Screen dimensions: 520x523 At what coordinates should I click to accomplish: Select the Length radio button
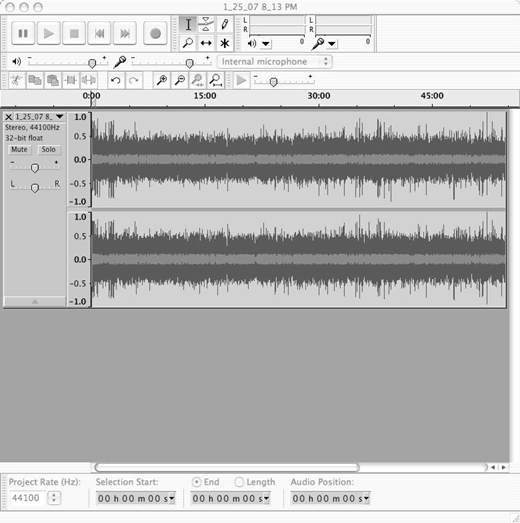click(239, 482)
